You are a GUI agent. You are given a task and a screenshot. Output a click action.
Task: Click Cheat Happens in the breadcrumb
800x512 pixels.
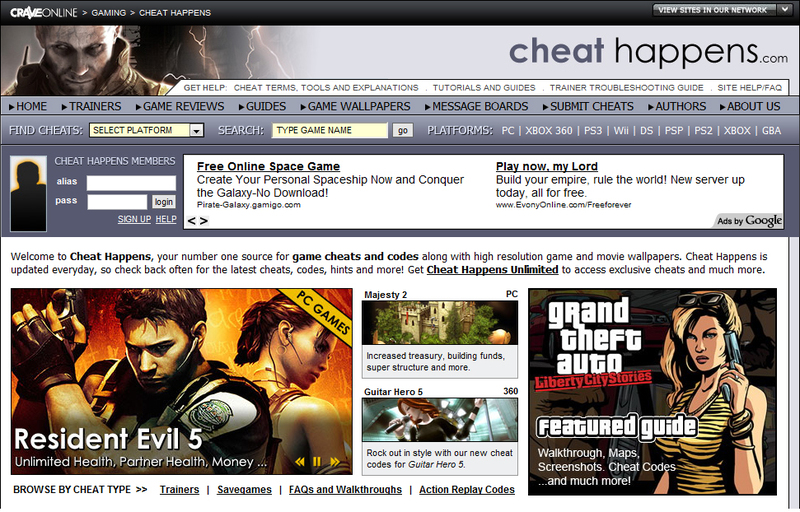tap(175, 13)
